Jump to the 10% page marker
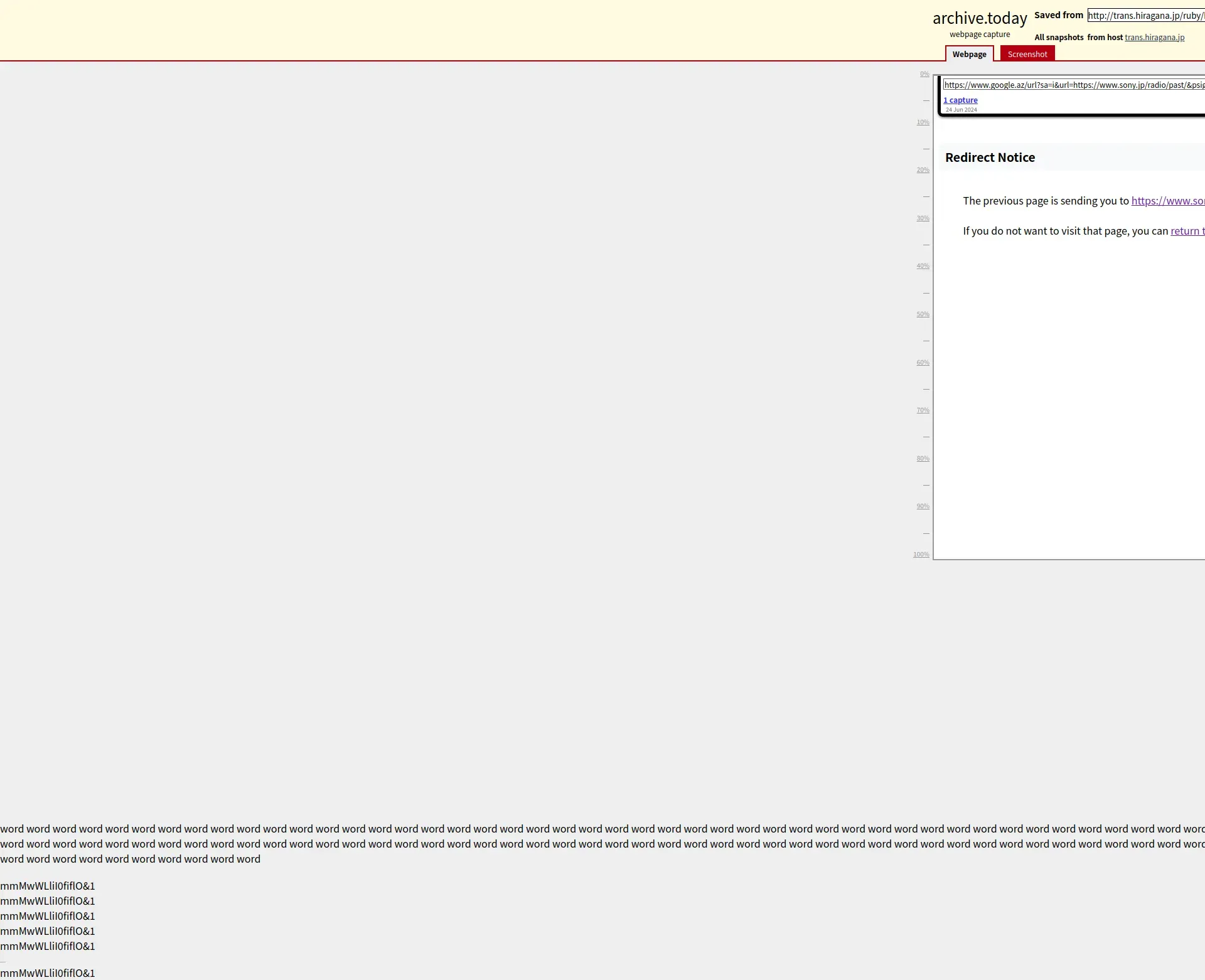This screenshot has height=980, width=1205. [x=923, y=122]
